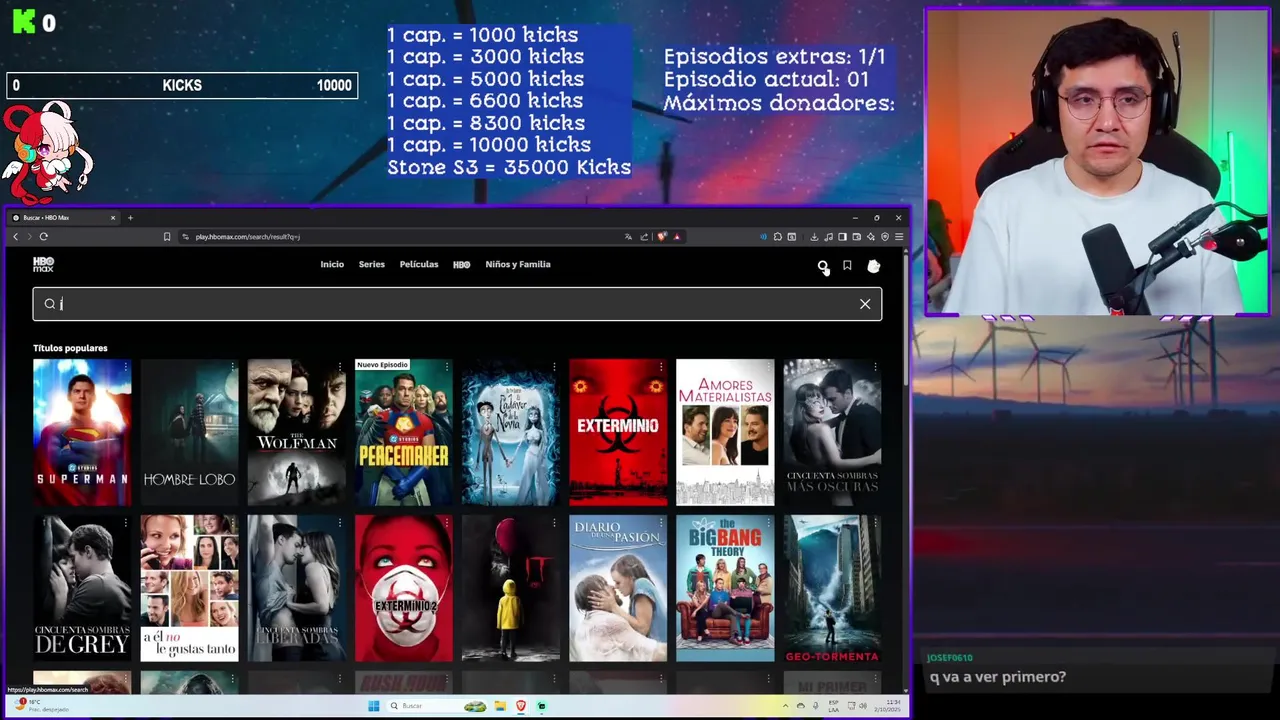
Task: Open My List bookmark icon in HBO Max header
Action: coord(847,266)
